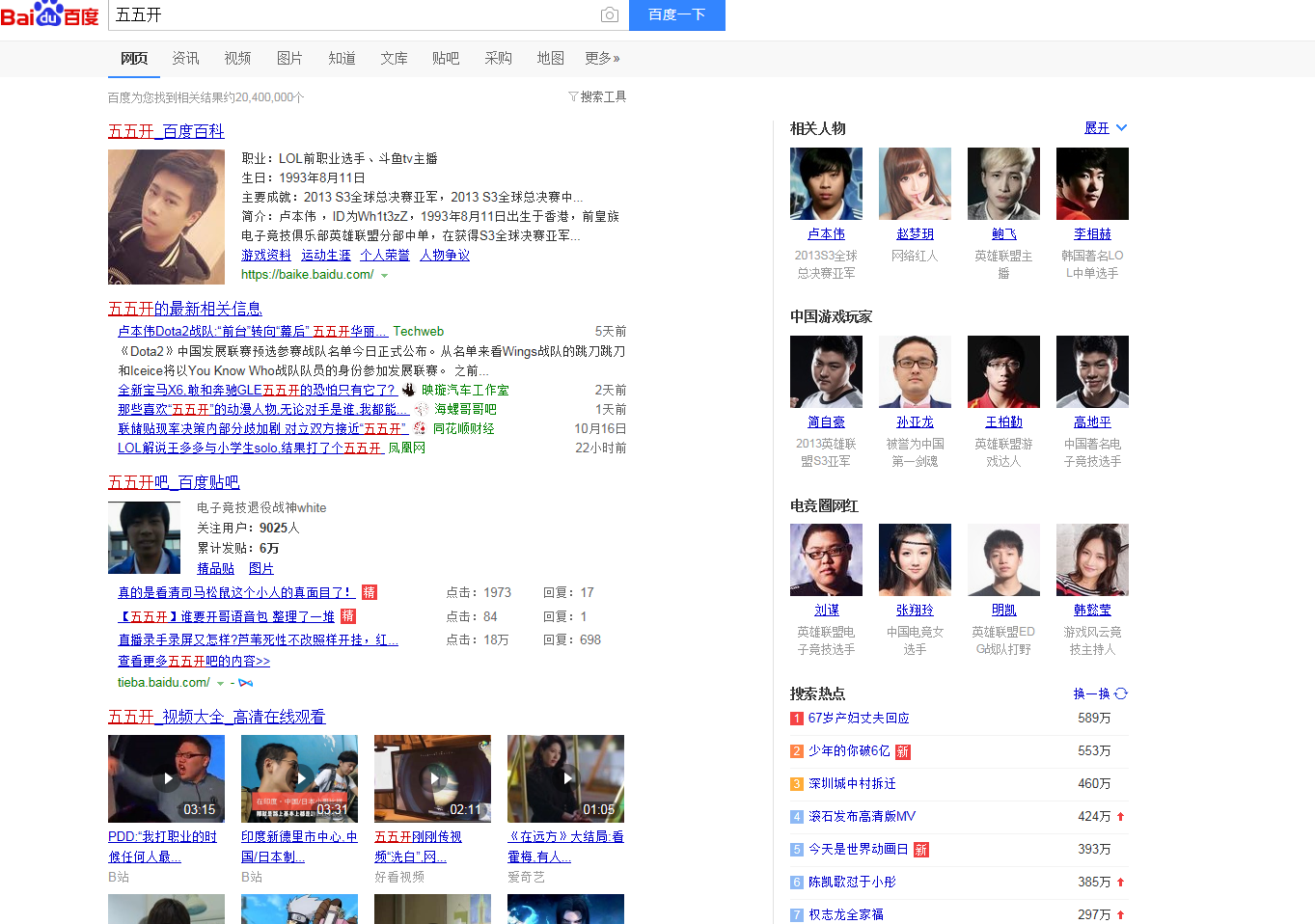The height and width of the screenshot is (924, 1315).
Task: Select the 网页 tab
Action: (134, 59)
